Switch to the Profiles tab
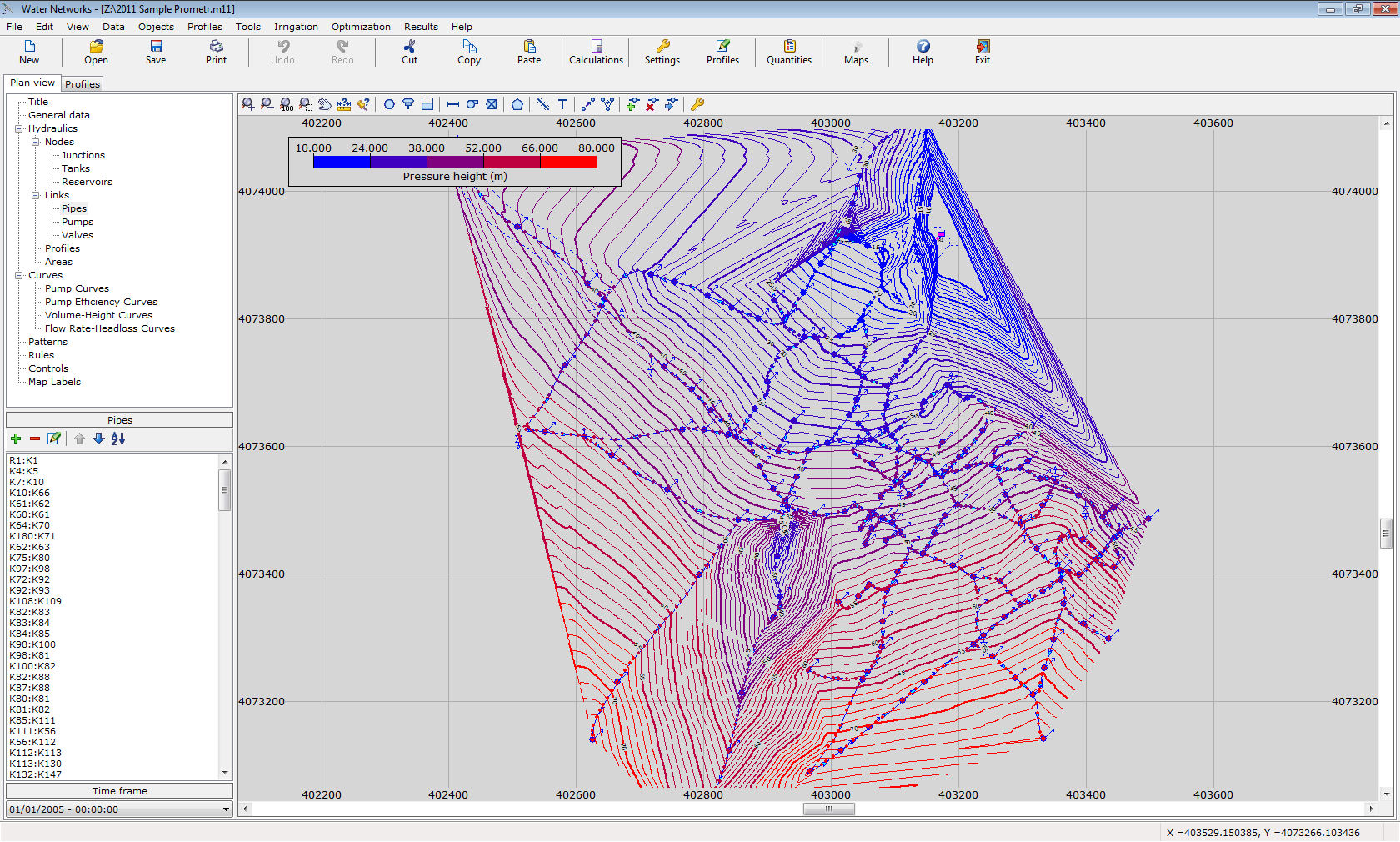1400x842 pixels. (x=82, y=84)
